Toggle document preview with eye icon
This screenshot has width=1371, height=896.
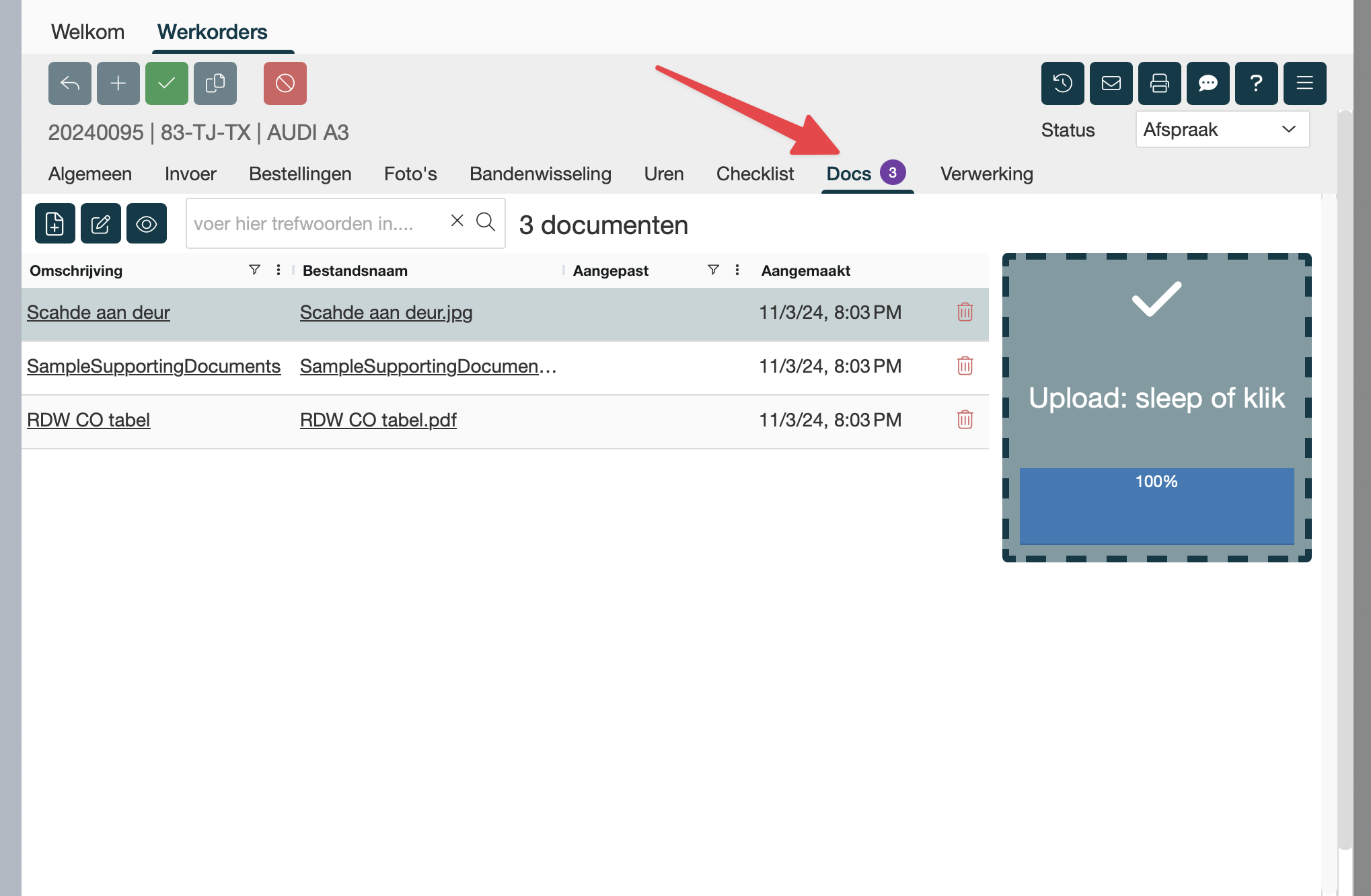[x=147, y=223]
